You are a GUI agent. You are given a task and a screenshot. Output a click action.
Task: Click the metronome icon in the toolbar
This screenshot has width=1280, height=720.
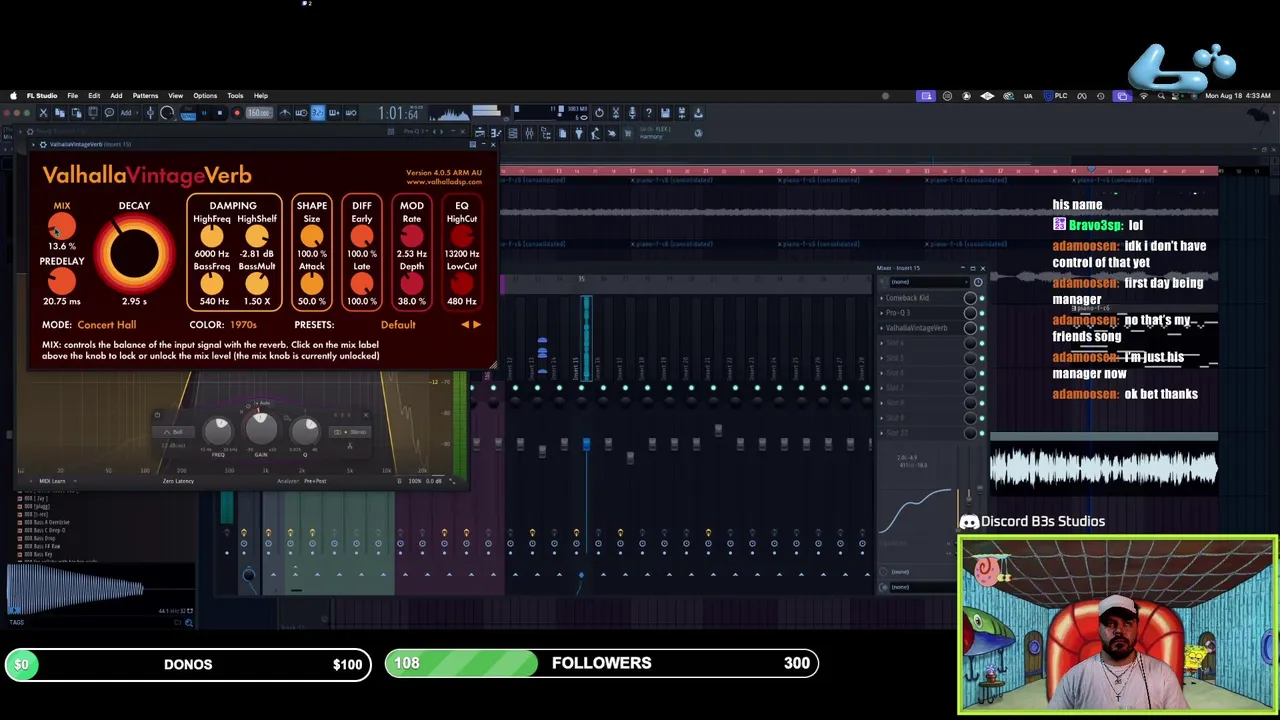pyautogui.click(x=285, y=113)
